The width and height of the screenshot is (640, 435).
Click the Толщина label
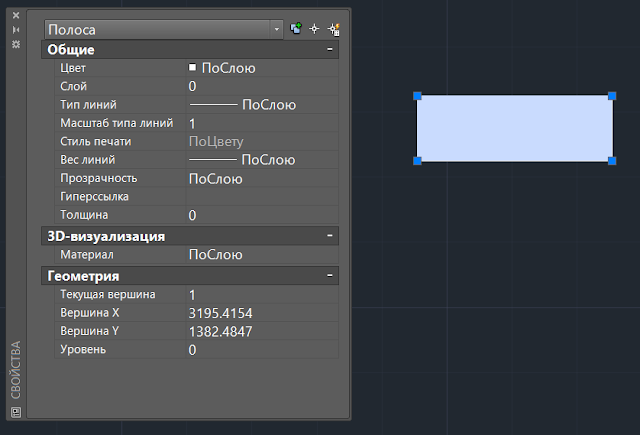[84, 215]
